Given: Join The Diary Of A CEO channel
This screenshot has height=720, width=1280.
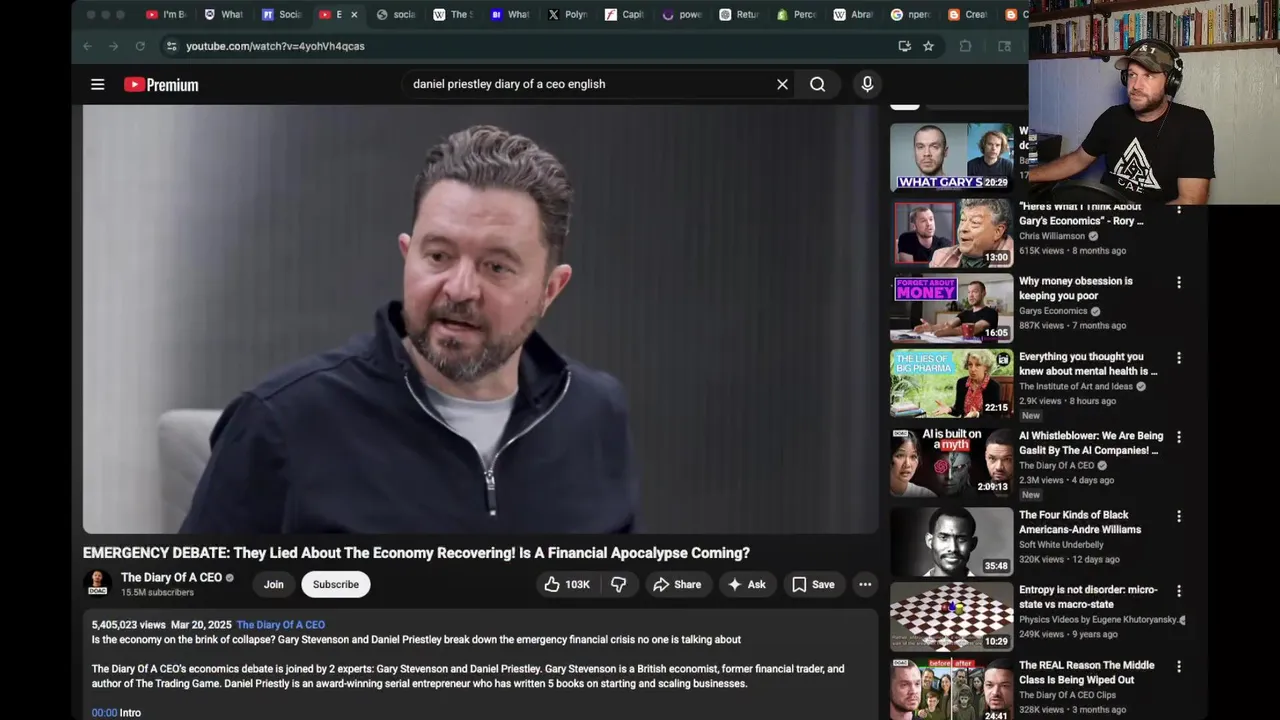Looking at the screenshot, I should [274, 584].
